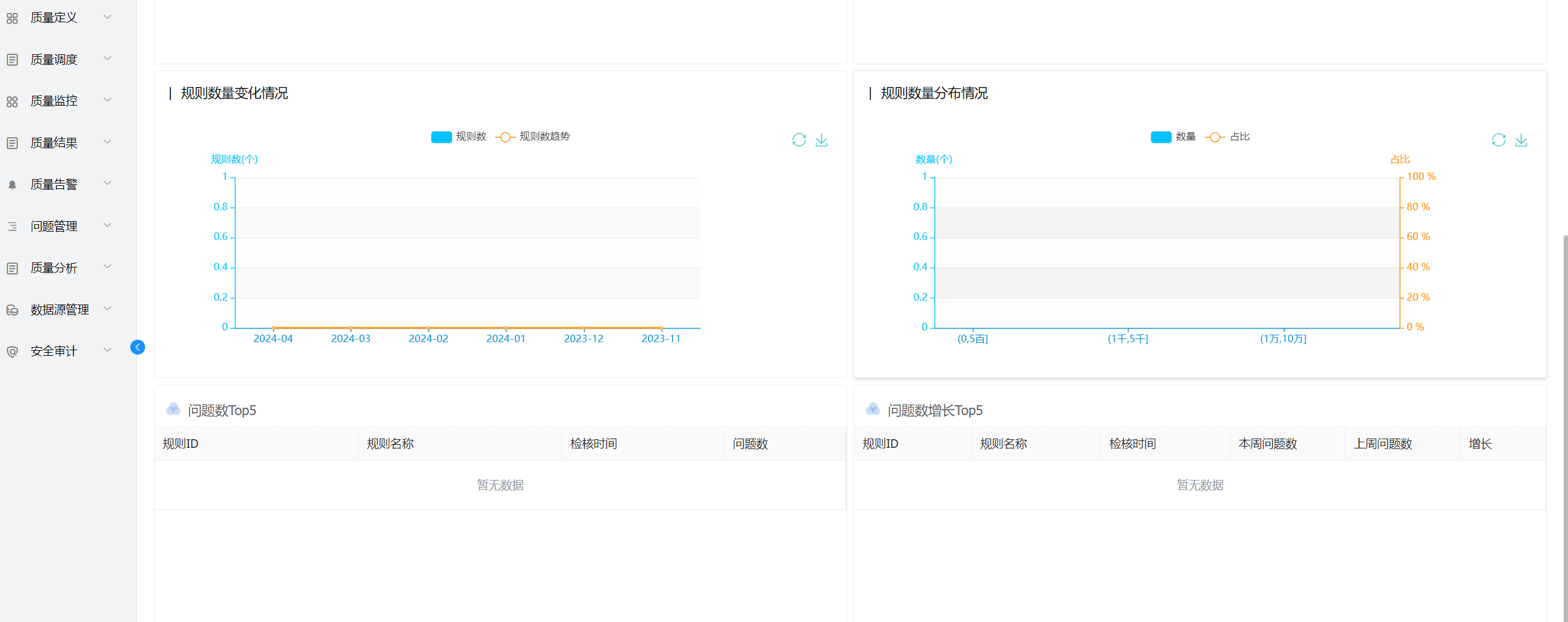Expand the 质量定义 menu chevron
Screen dimensions: 1568x622
click(x=107, y=17)
